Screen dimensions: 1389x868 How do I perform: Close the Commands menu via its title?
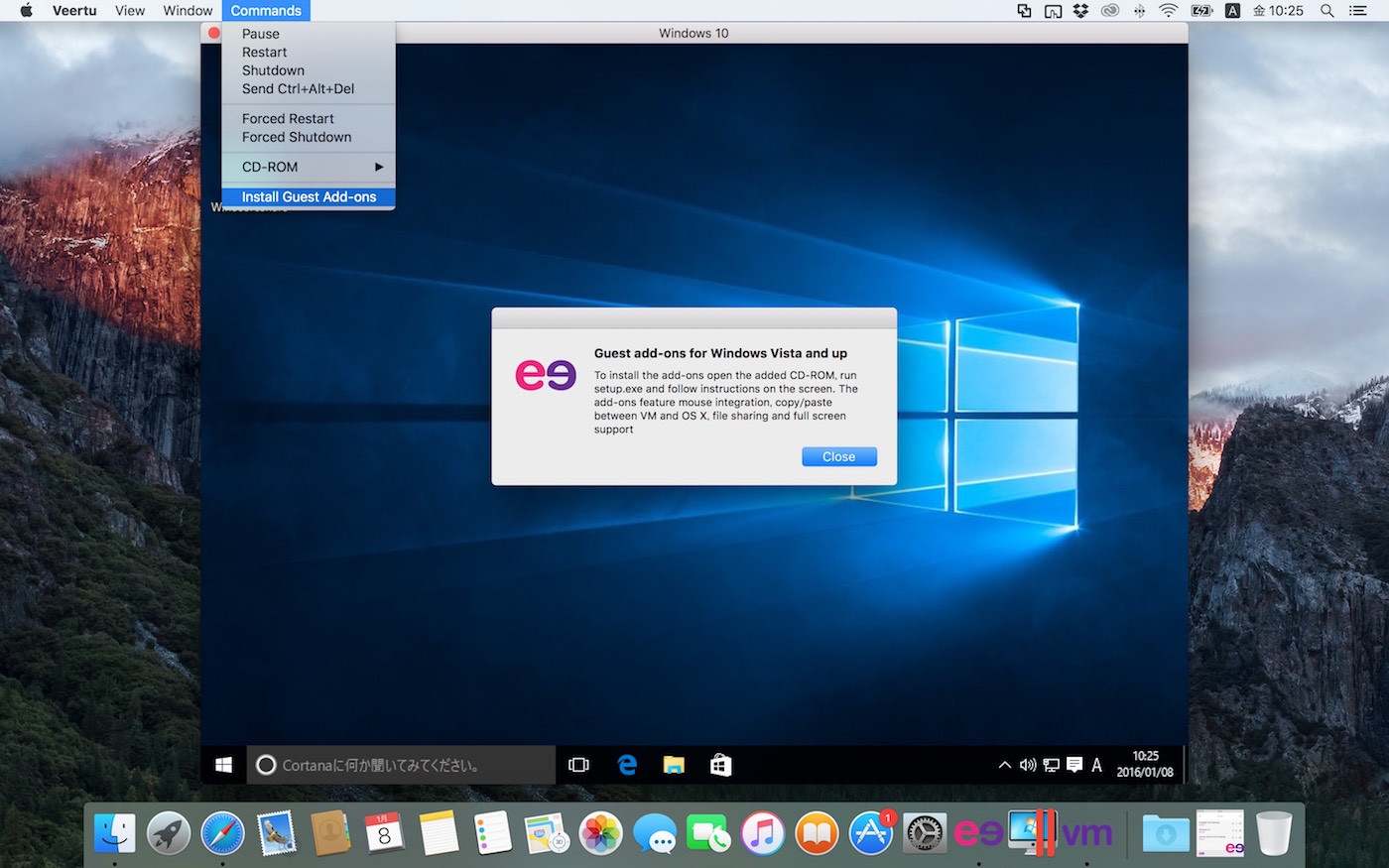(266, 11)
